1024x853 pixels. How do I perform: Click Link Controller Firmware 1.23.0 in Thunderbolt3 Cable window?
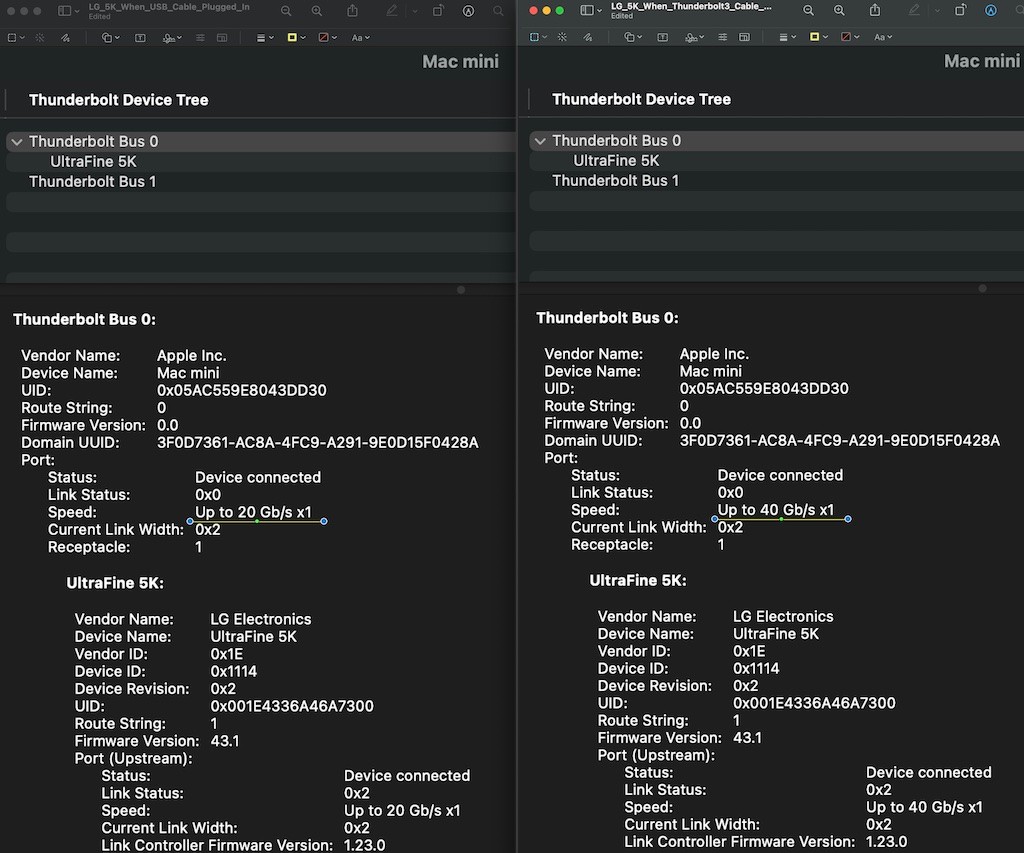[886, 841]
